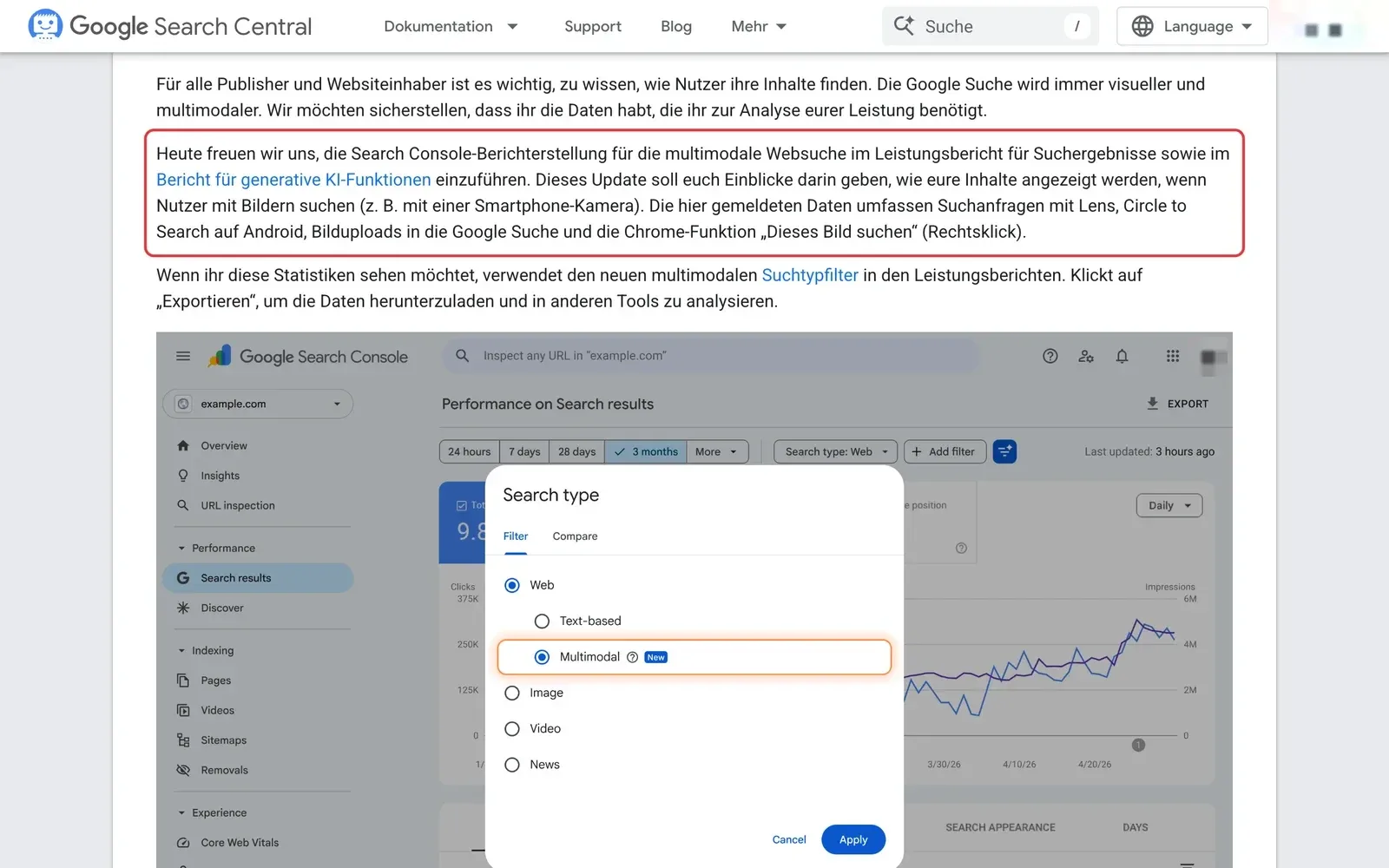Collapse the Performance sidebar section

216,548
